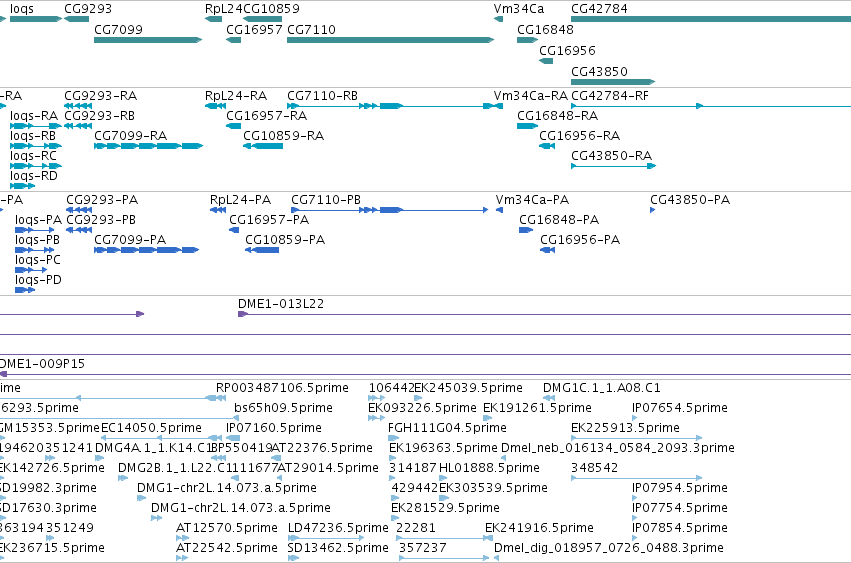Click the EK245039.5prime EST label
Screen dimensions: 851x563
click(x=468, y=388)
